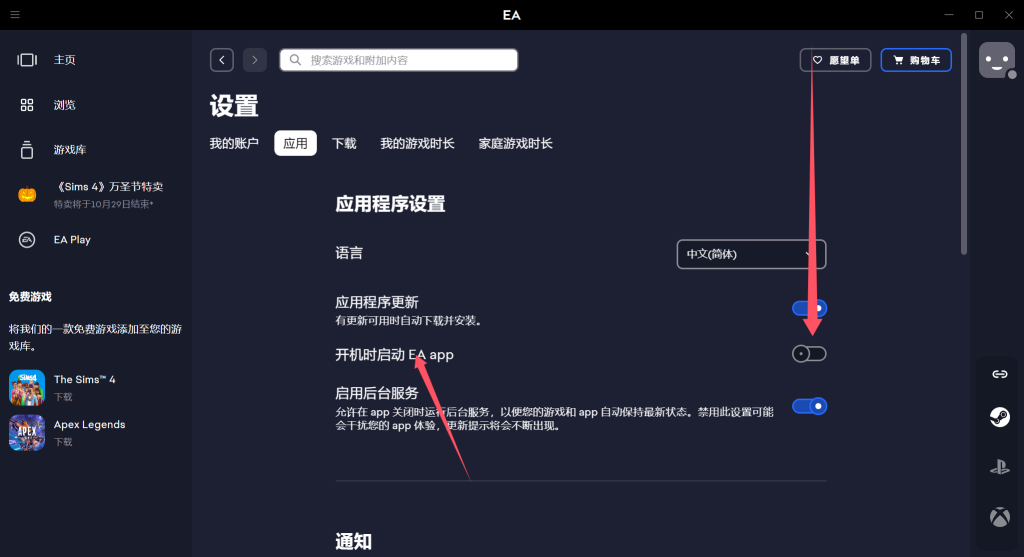Maximize the EA window
The image size is (1024, 557).
click(x=979, y=14)
